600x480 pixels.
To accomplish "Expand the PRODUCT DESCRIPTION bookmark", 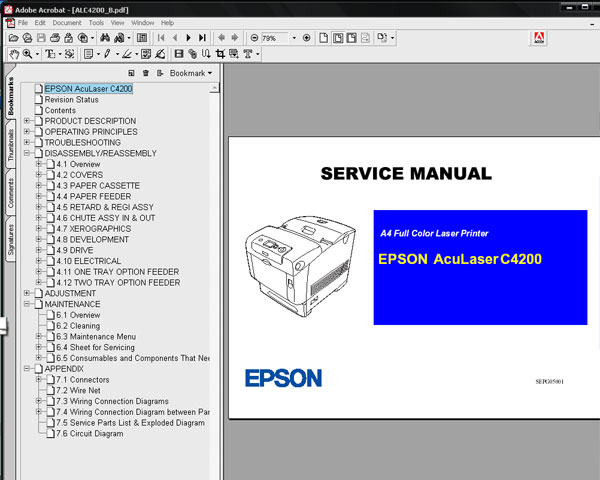I will pyautogui.click(x=26, y=121).
